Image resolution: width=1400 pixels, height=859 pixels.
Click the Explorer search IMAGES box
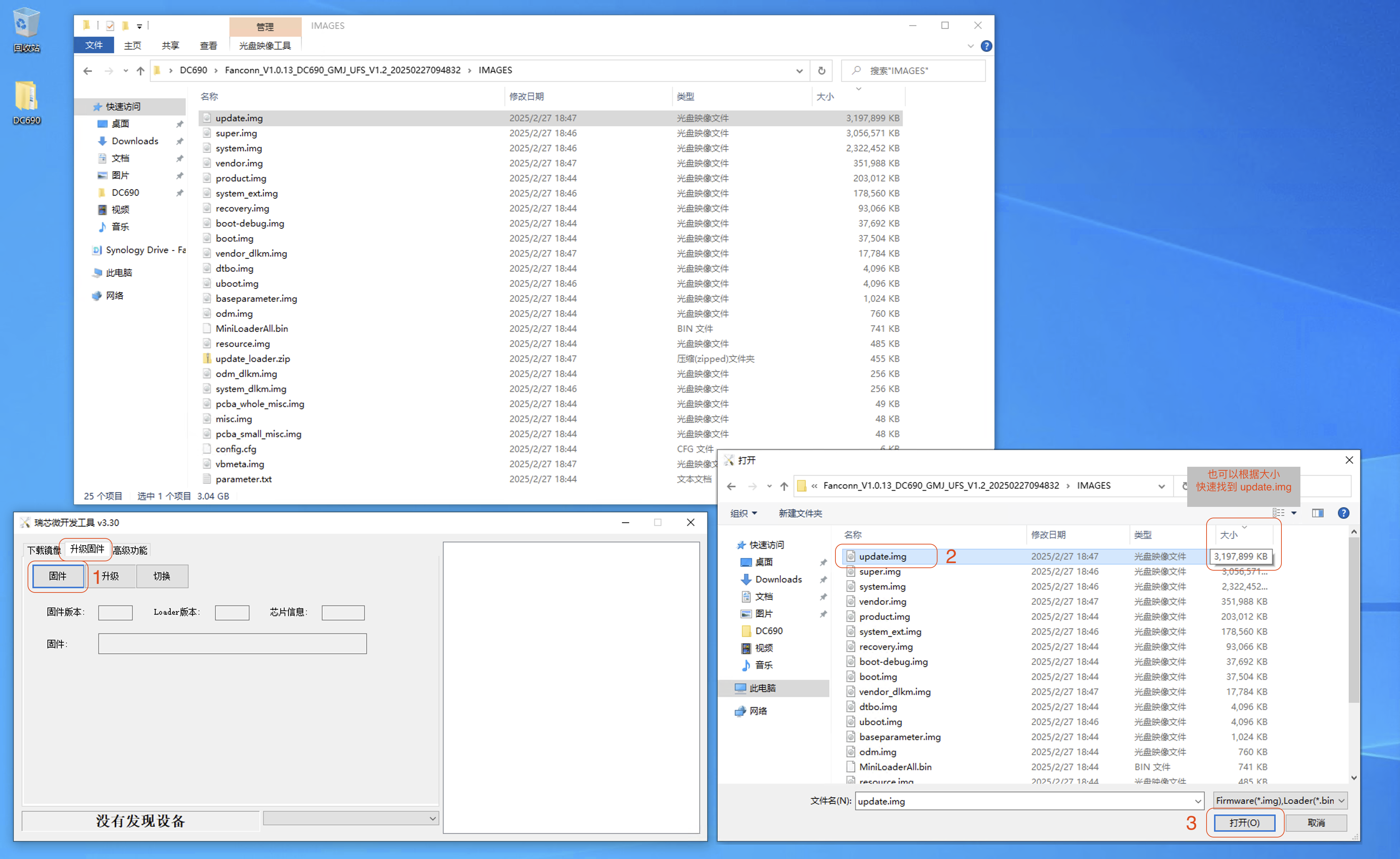(x=913, y=71)
